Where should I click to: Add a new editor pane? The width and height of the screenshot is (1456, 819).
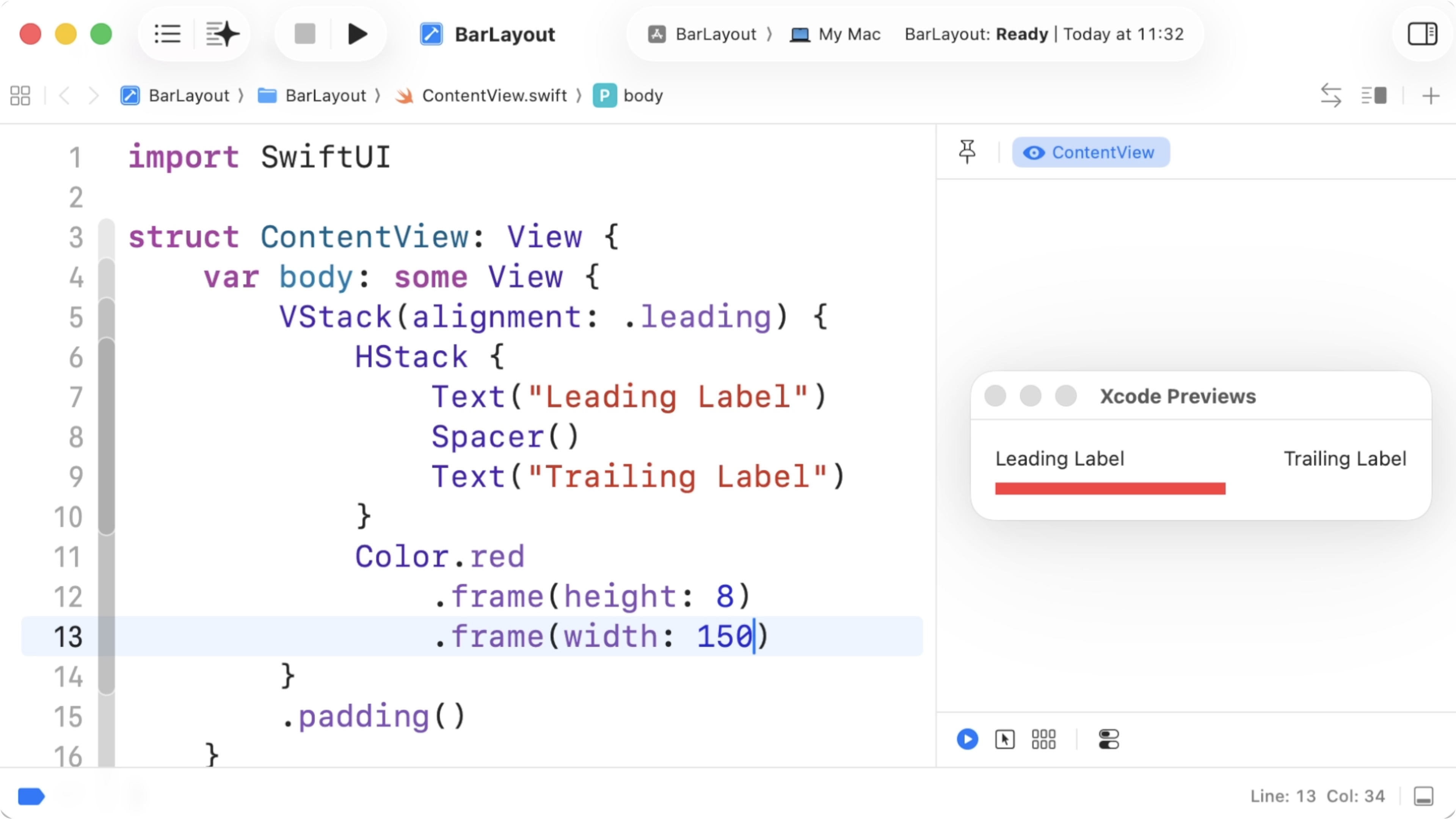pos(1431,96)
